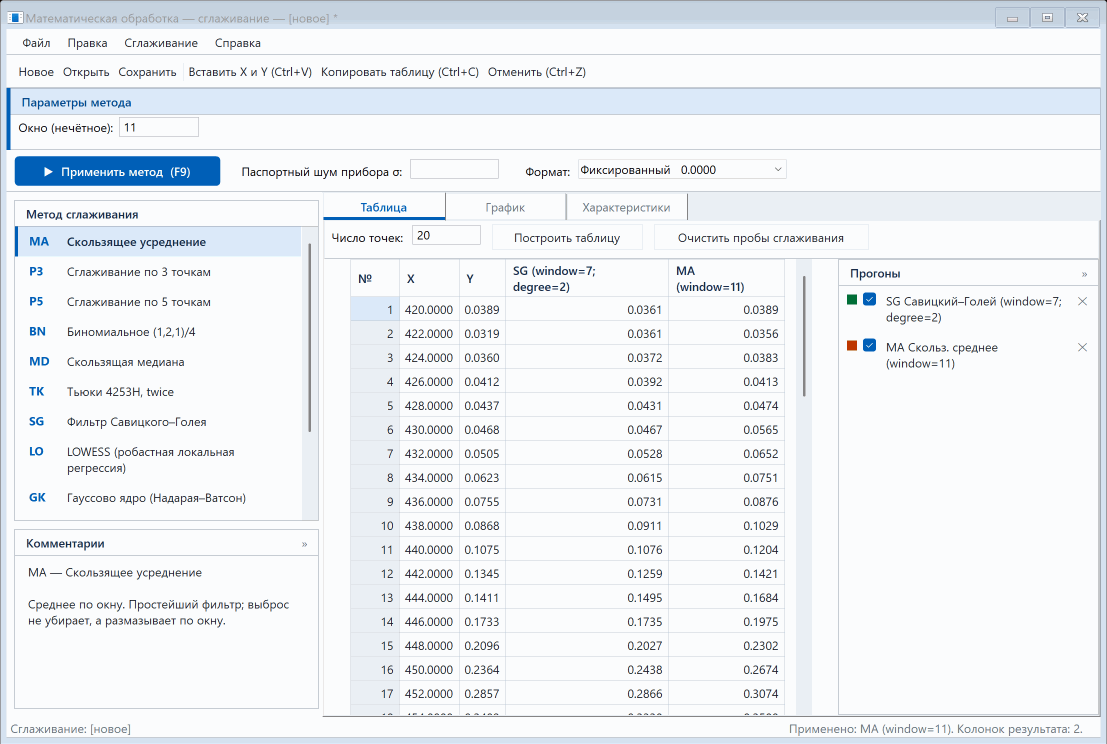The height and width of the screenshot is (744, 1107).
Task: Select the SG Фильтр Савицкого–Голея method
Action: coord(158,421)
